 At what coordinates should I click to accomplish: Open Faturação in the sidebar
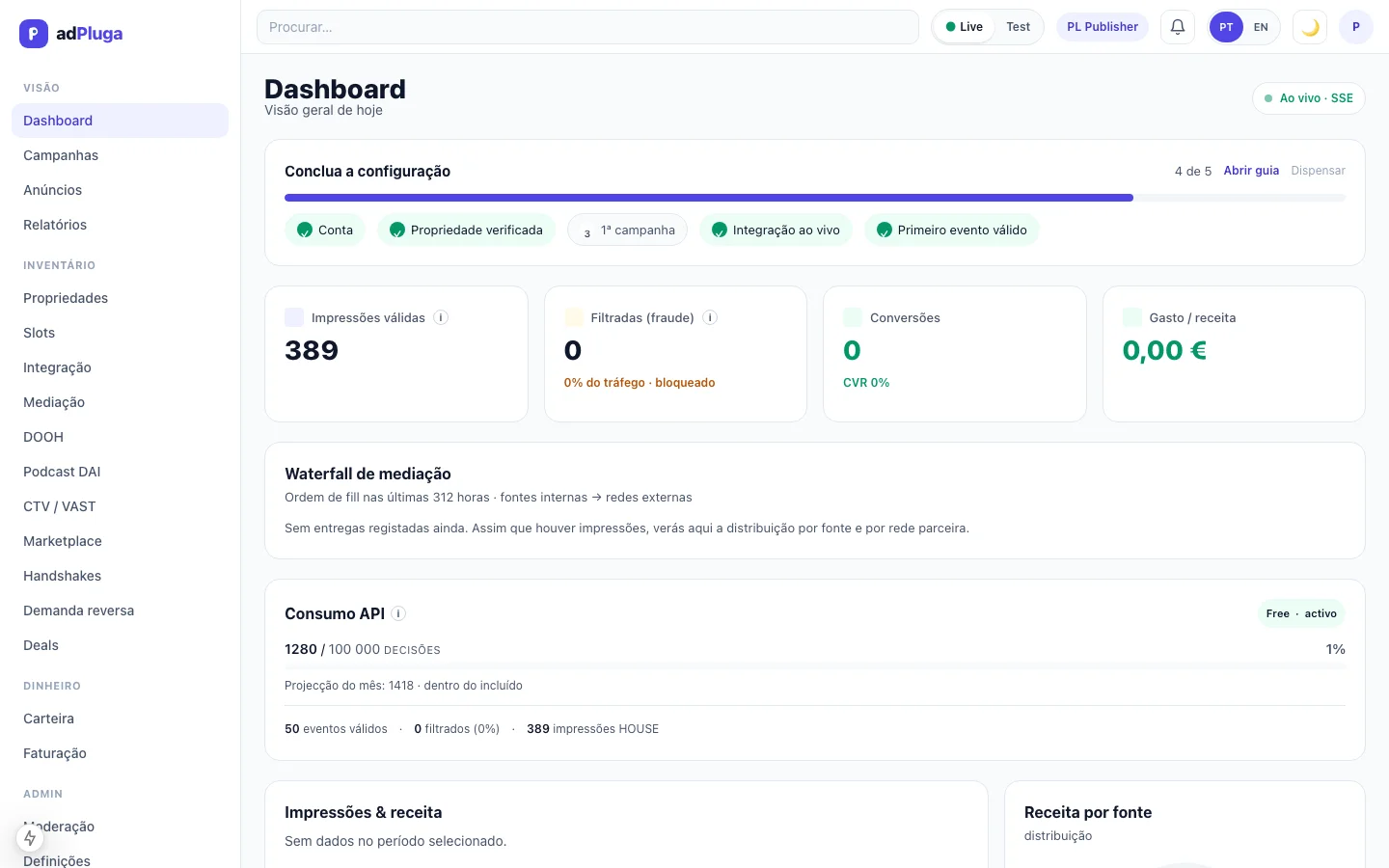pyautogui.click(x=120, y=753)
